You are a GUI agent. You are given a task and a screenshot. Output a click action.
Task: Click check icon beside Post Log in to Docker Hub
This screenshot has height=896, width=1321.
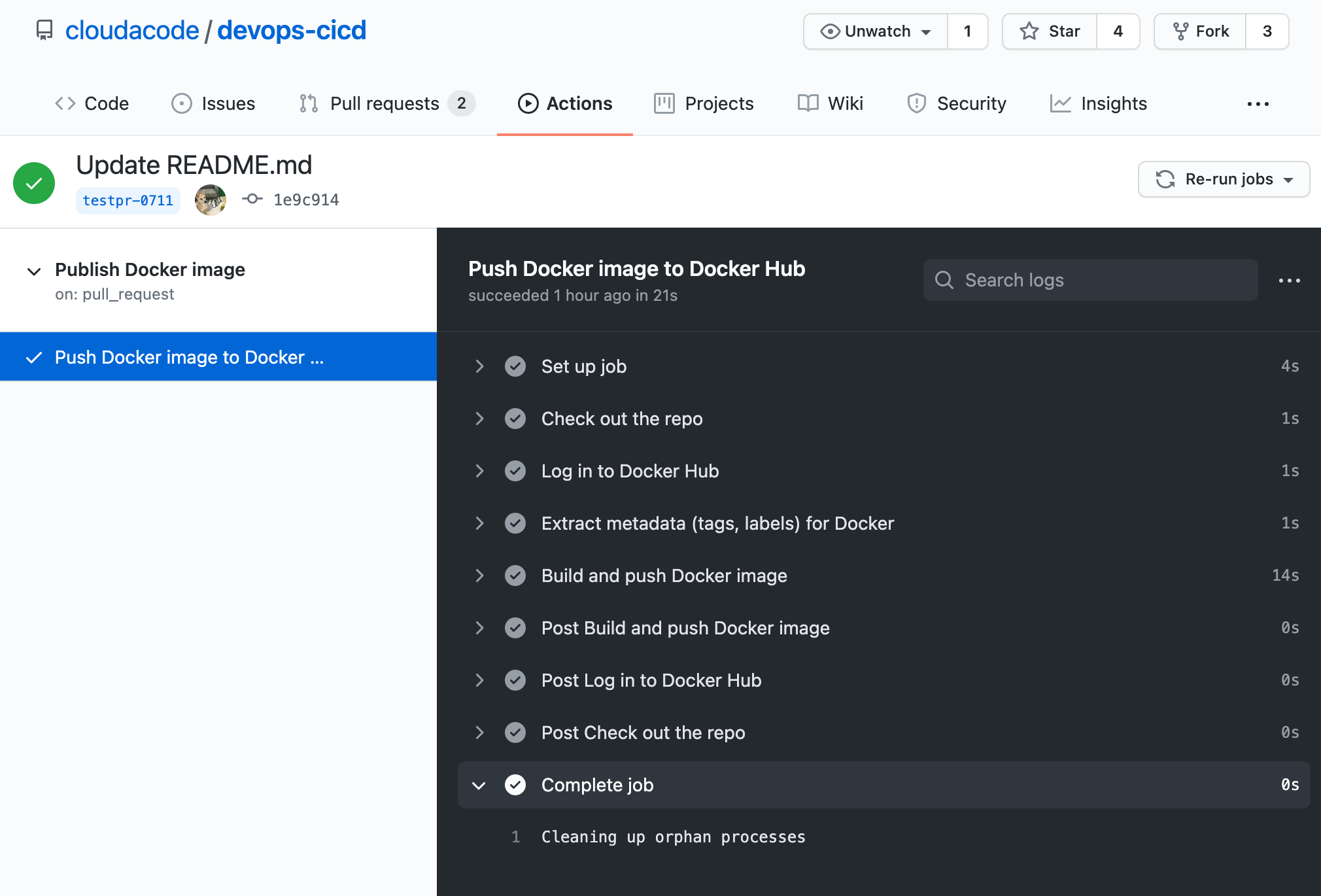(515, 680)
